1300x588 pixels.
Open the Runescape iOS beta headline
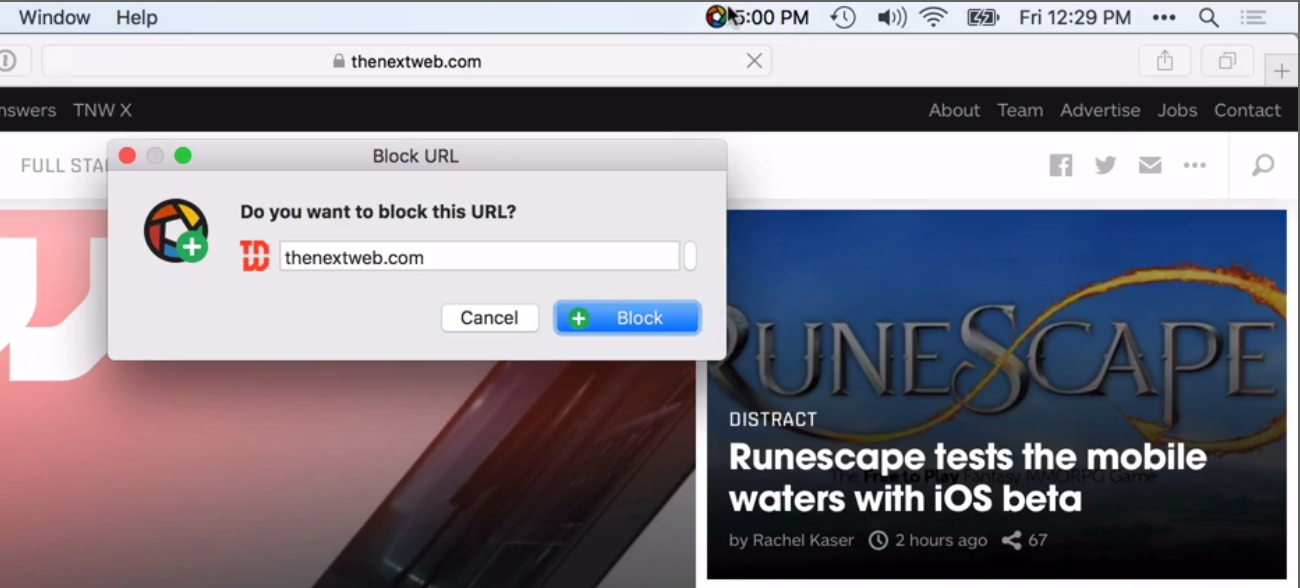(968, 477)
